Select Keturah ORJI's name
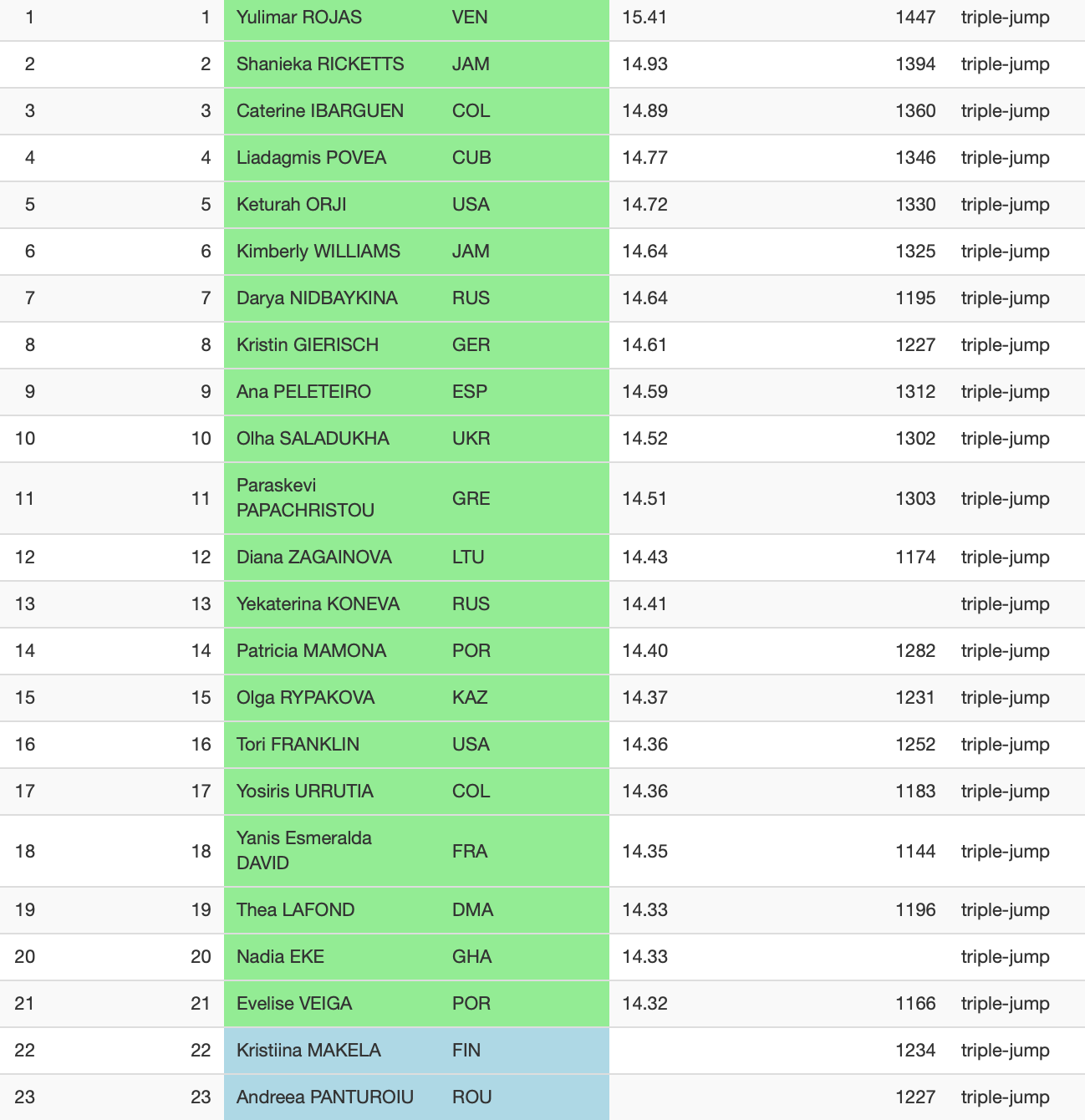 [x=292, y=205]
